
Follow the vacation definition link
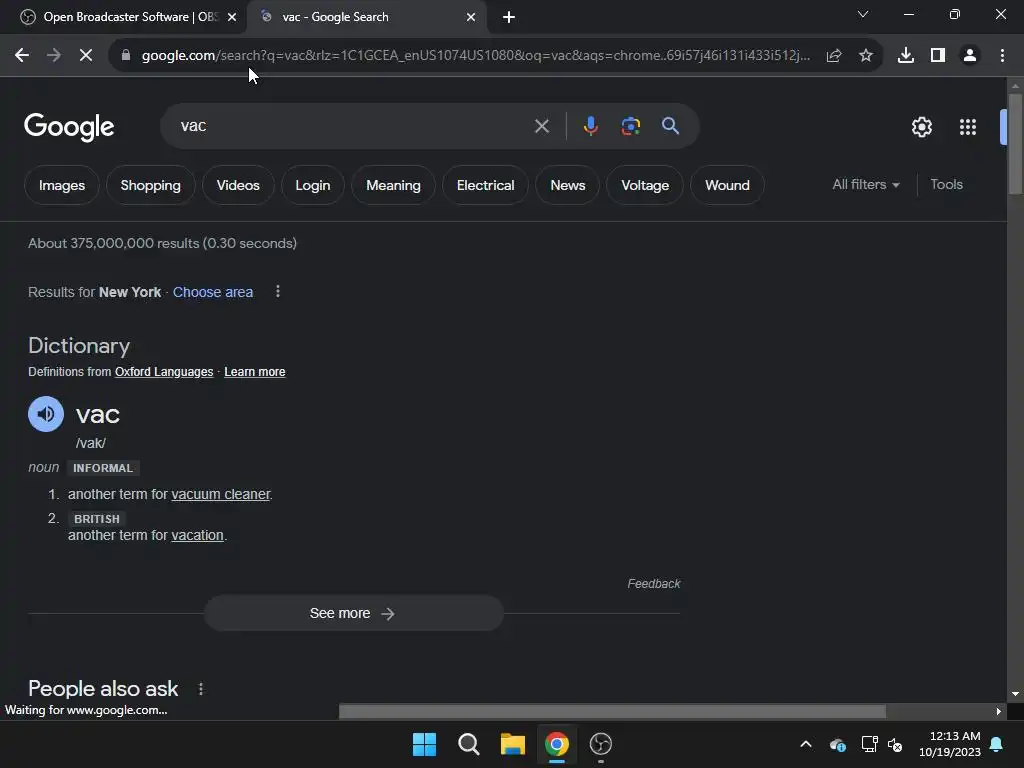click(197, 536)
